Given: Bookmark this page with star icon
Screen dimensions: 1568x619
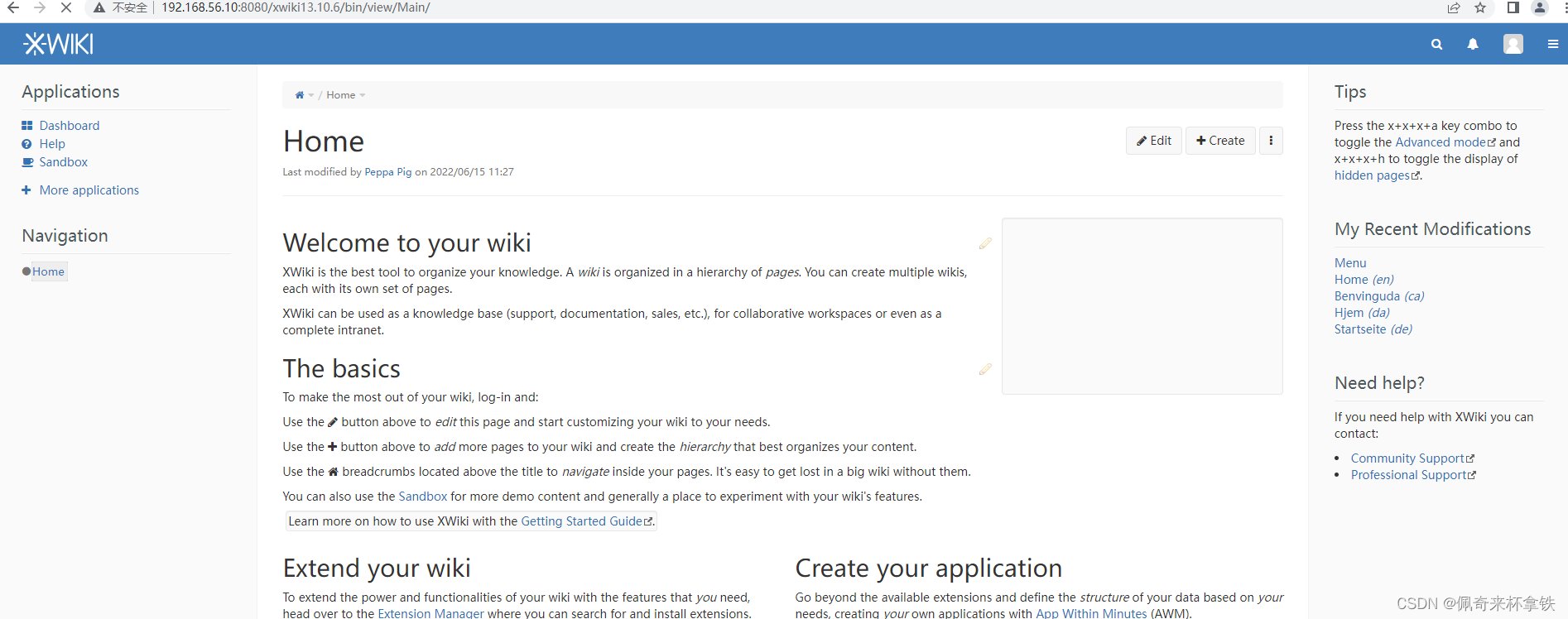Looking at the screenshot, I should (1480, 7).
